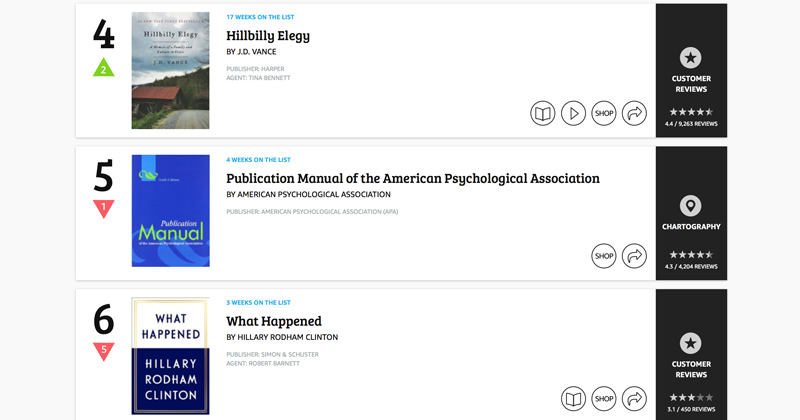Open book preview icon for Hillbilly Elegy
Viewport: 800px width, 420px height.
pos(542,113)
